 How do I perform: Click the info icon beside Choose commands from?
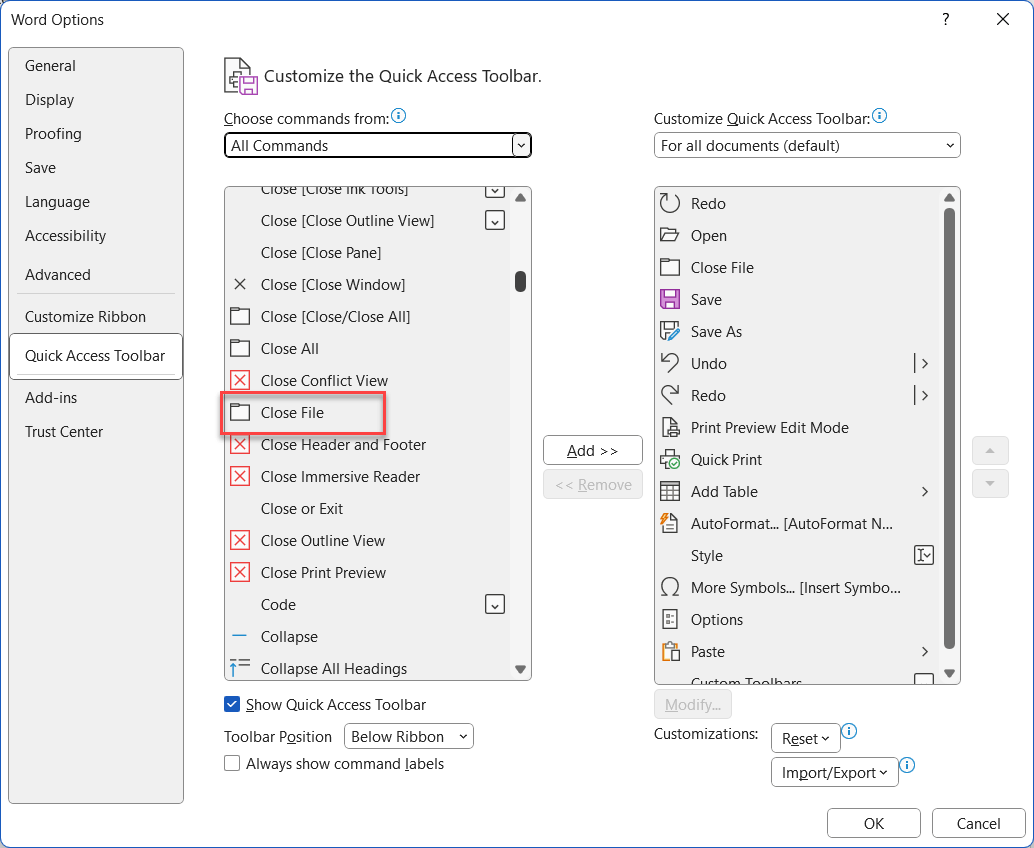[x=398, y=116]
